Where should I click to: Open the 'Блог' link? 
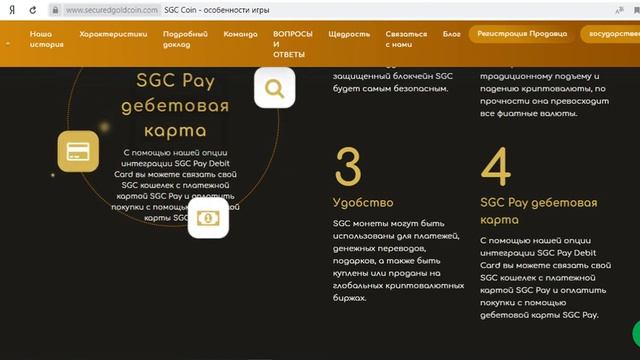[x=451, y=34]
